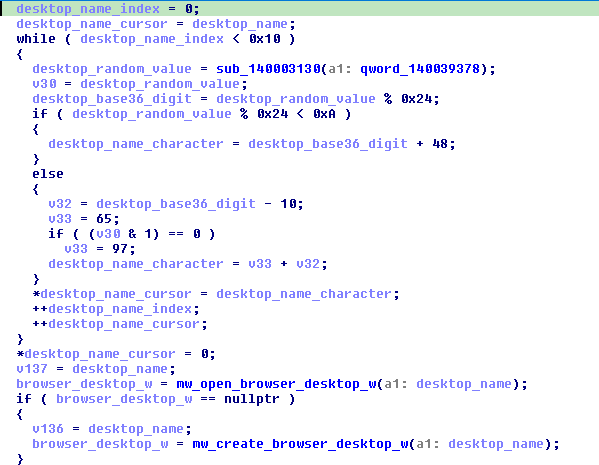The height and width of the screenshot is (465, 599).
Task: Select the number 48 in the character assignment
Action: (440, 144)
